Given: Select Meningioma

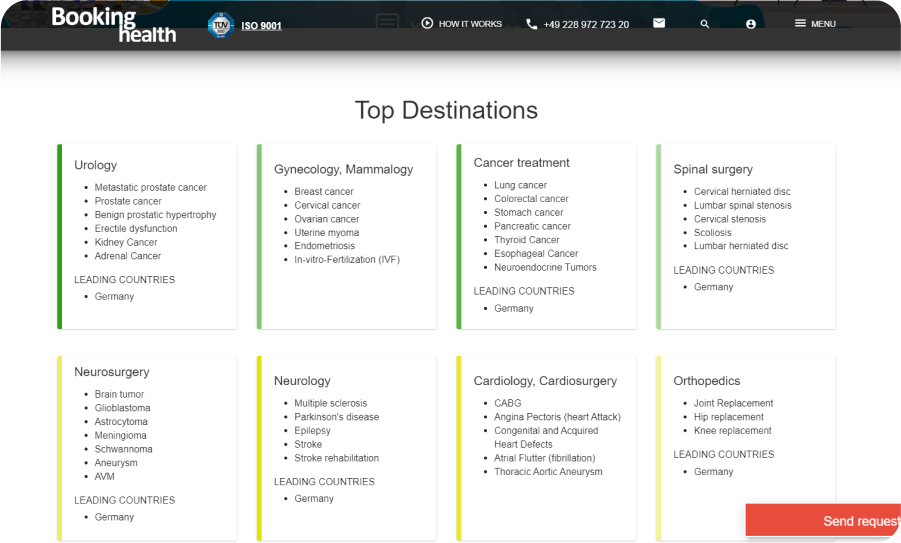Looking at the screenshot, I should click(x=121, y=436).
